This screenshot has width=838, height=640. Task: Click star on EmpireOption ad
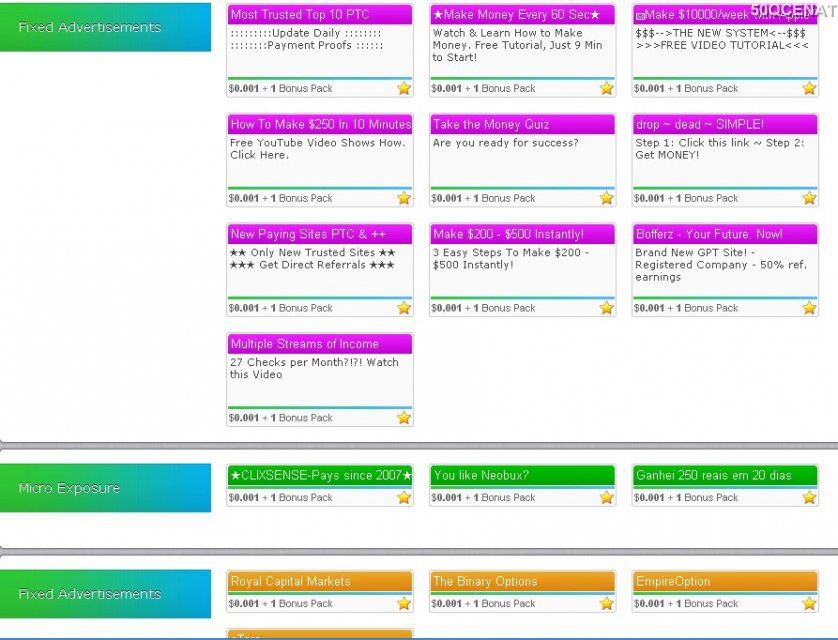click(x=809, y=604)
